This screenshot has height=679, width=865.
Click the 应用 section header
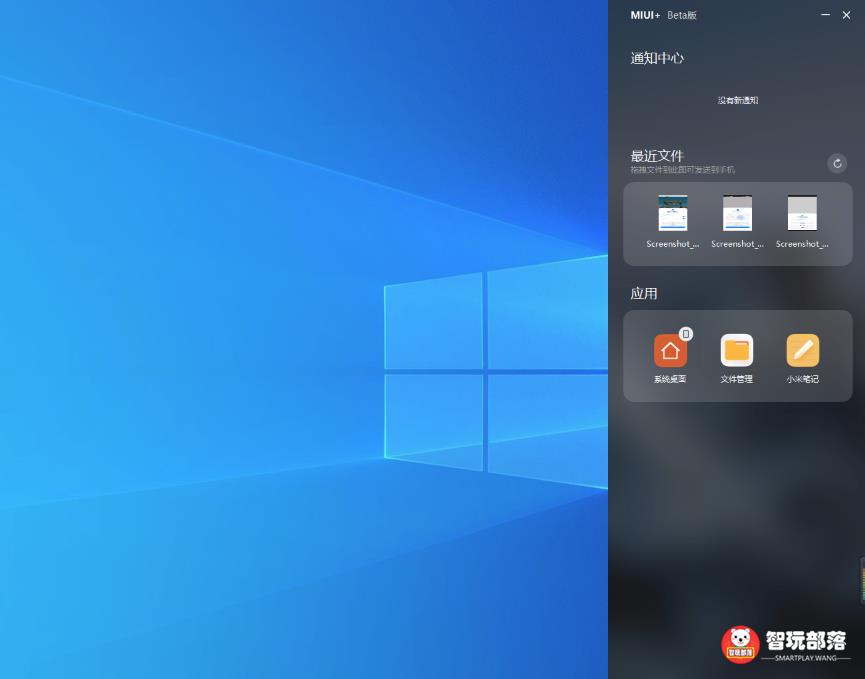(x=644, y=293)
